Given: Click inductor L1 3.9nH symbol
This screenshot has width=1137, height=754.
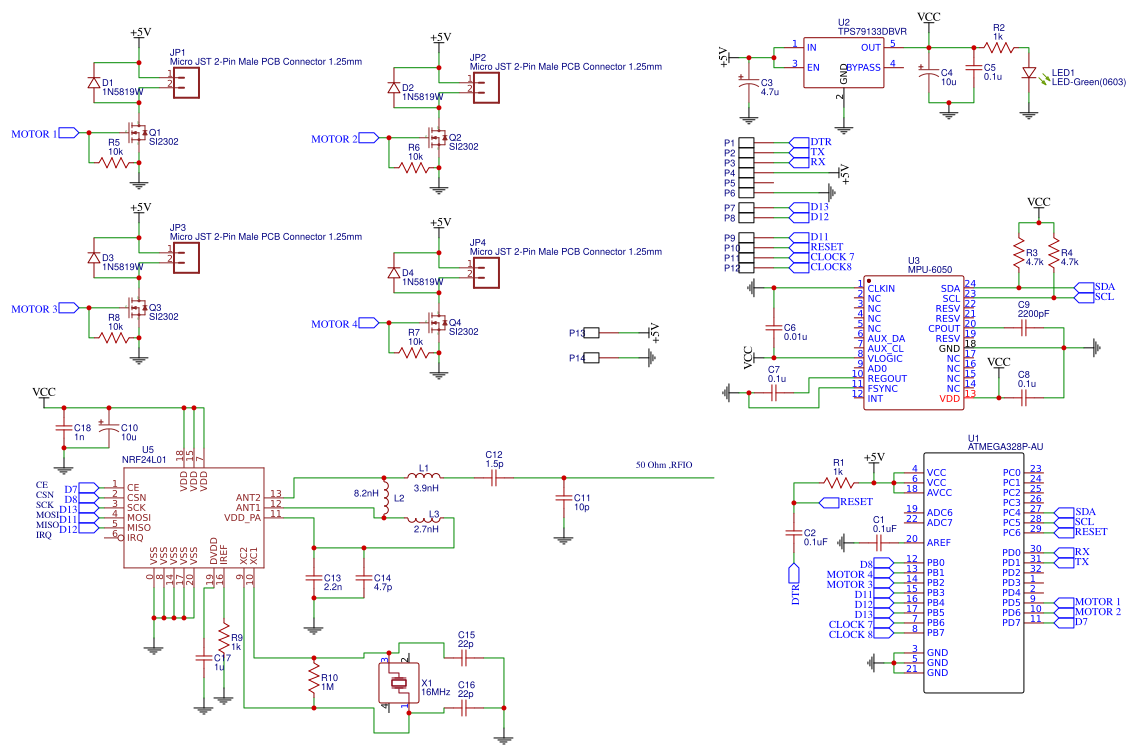Looking at the screenshot, I should click(x=423, y=476).
